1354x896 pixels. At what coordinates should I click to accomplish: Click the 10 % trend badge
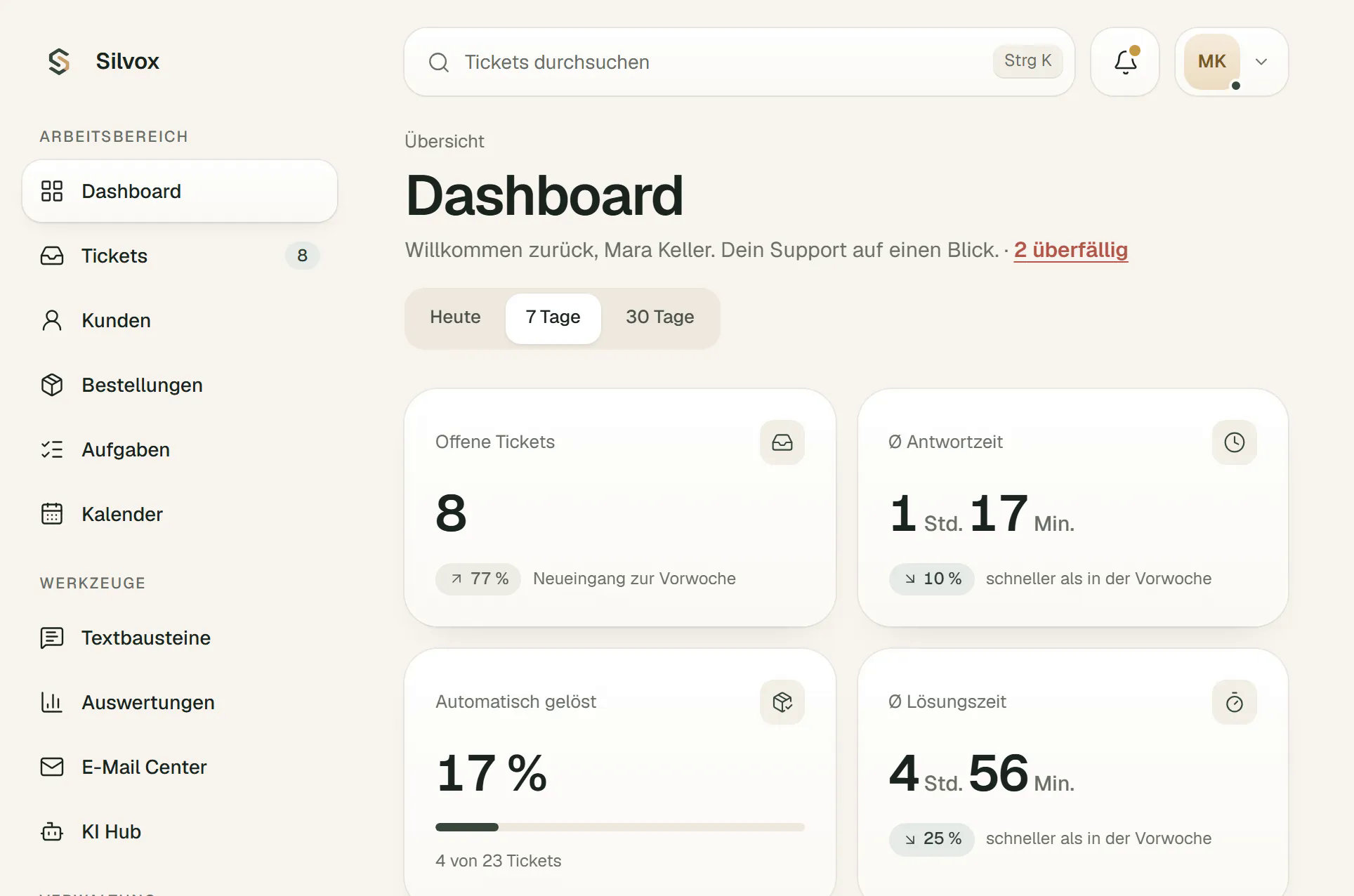click(931, 579)
